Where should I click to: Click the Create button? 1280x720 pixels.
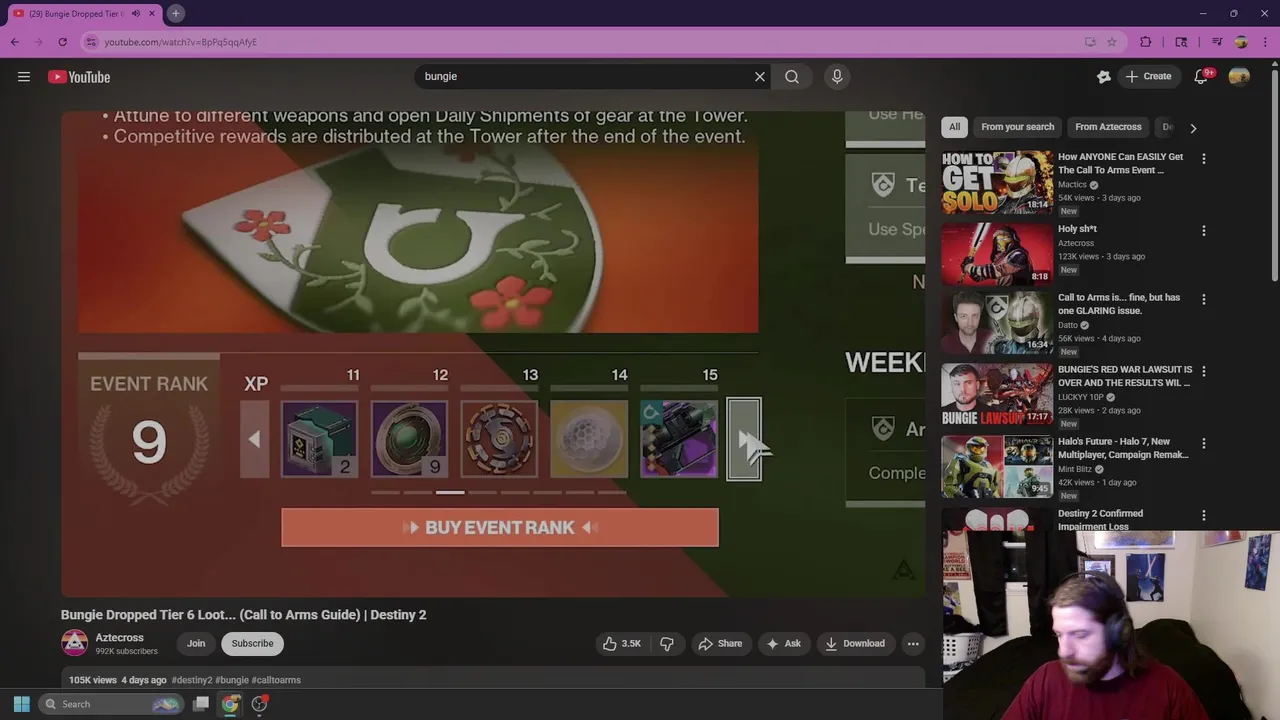tap(1148, 77)
